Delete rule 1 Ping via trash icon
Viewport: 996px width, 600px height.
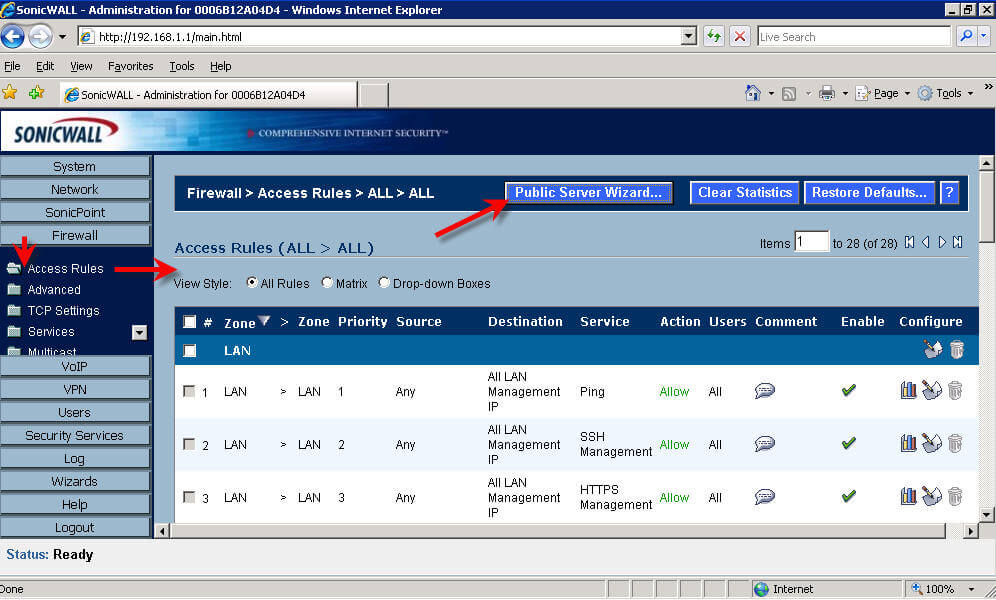(955, 390)
